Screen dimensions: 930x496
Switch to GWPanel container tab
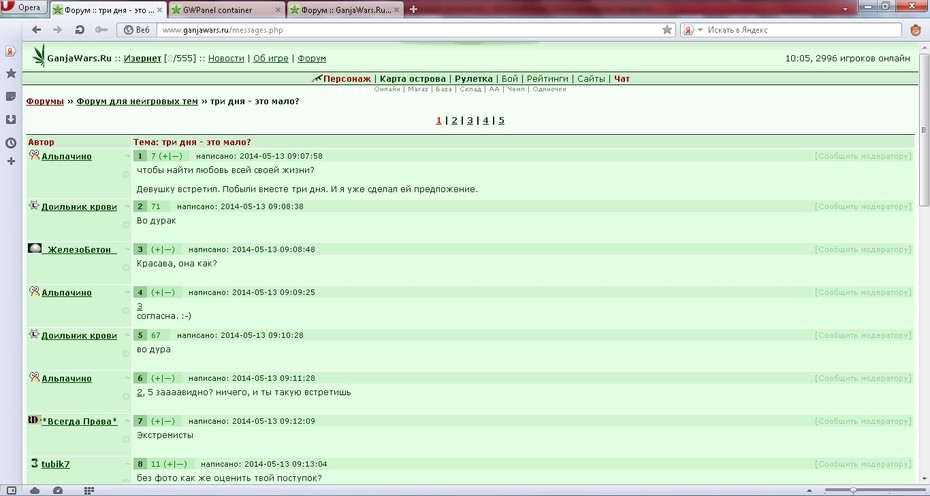tap(225, 9)
